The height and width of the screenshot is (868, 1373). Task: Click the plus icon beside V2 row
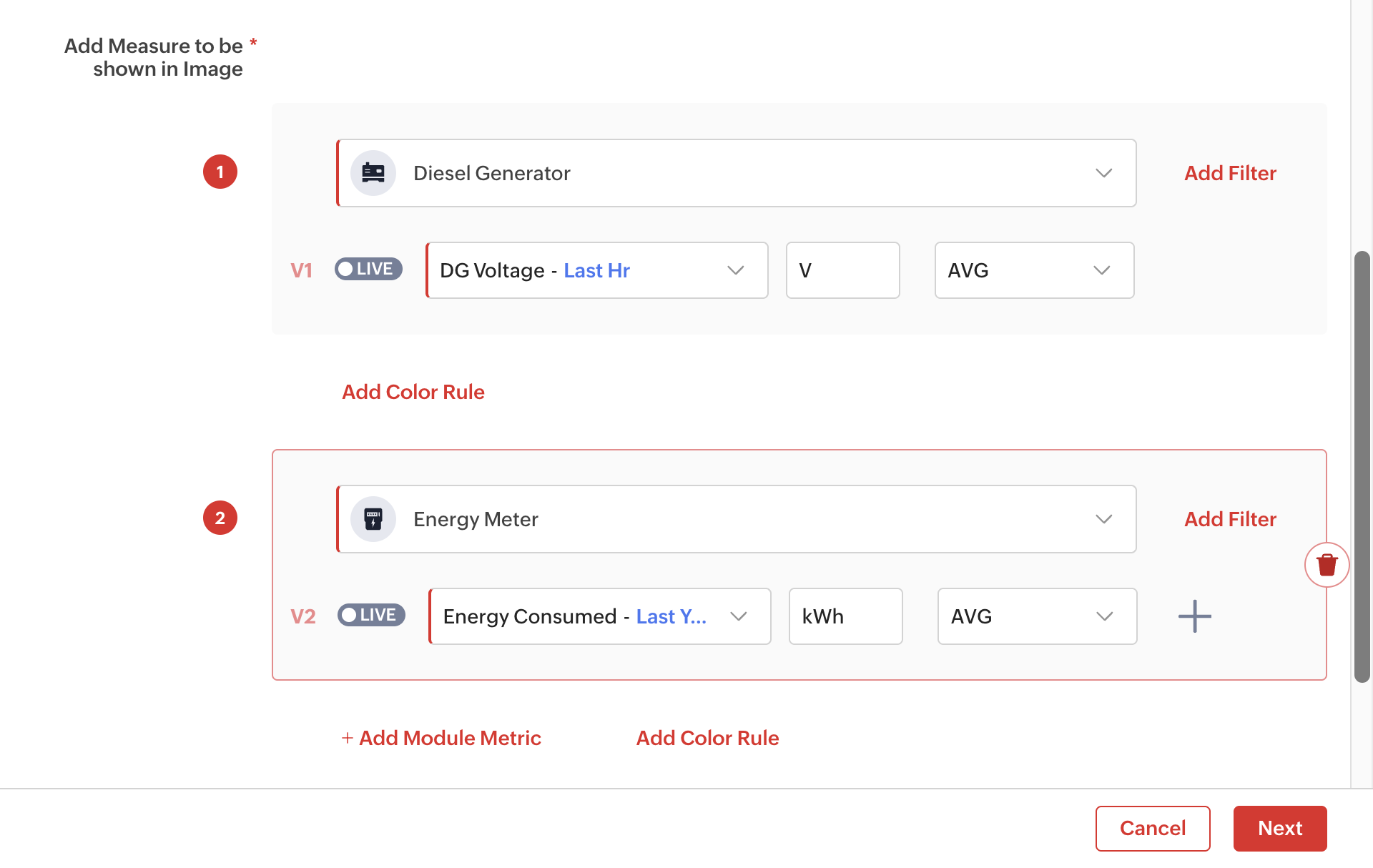[1194, 616]
